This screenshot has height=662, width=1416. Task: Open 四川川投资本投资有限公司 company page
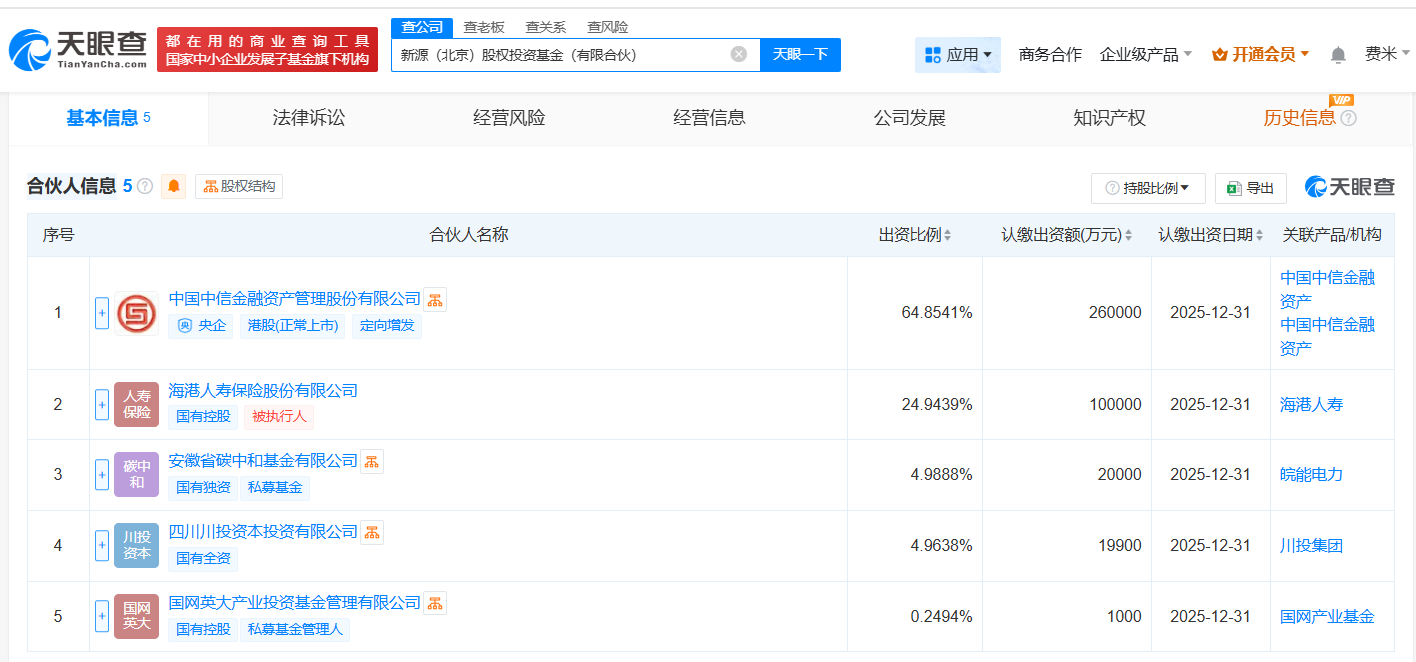tap(263, 532)
